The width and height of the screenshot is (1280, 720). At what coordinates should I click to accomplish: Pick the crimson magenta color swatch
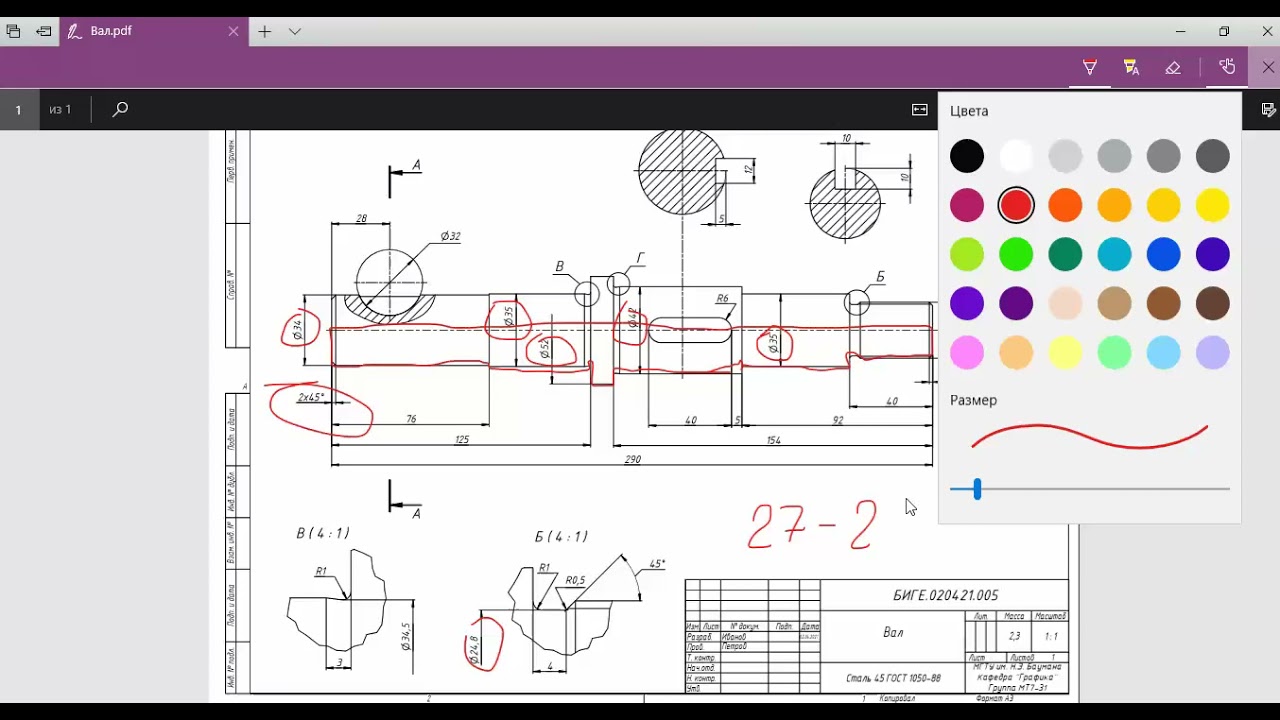967,205
